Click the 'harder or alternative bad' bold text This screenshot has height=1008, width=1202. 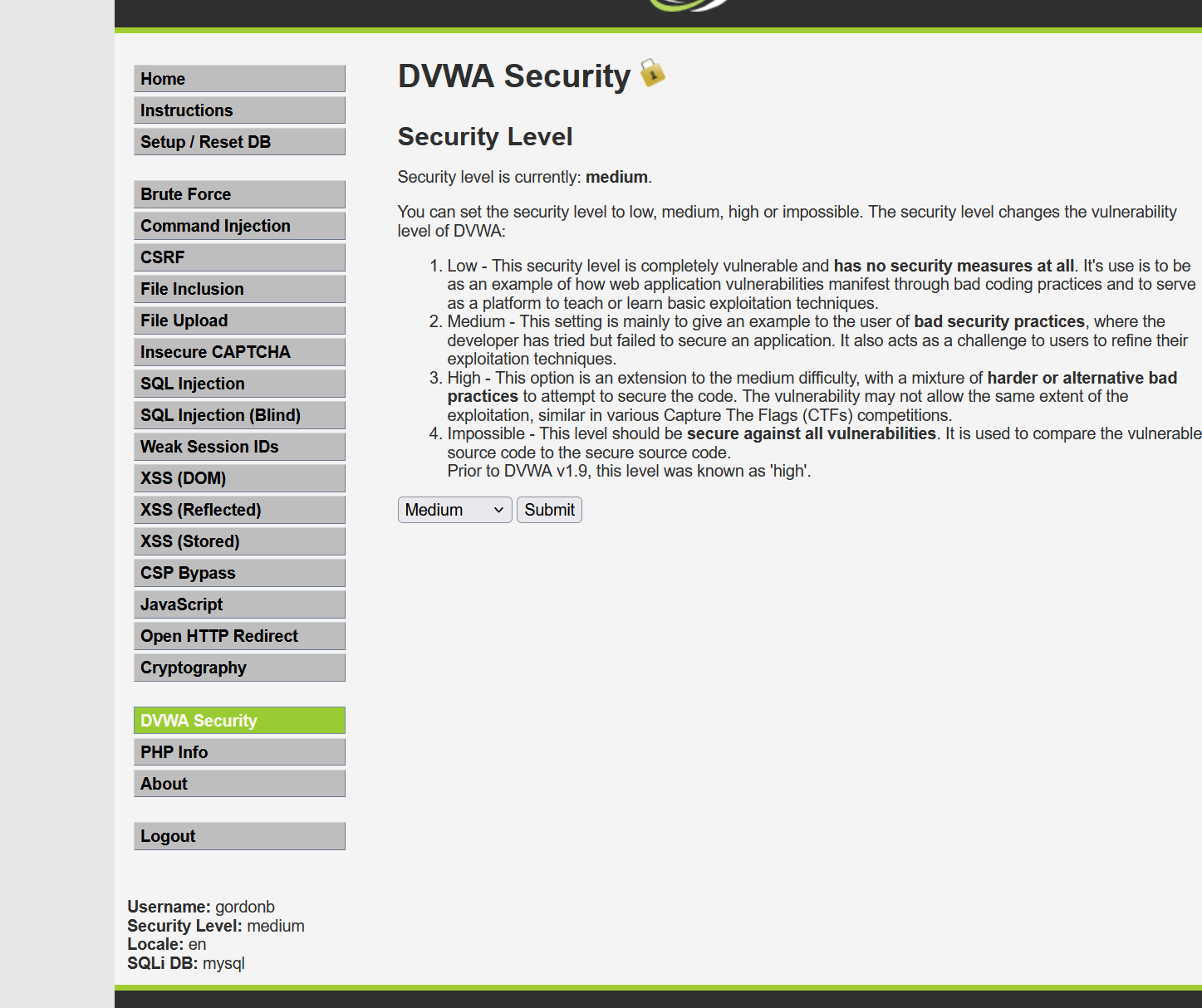[1082, 378]
